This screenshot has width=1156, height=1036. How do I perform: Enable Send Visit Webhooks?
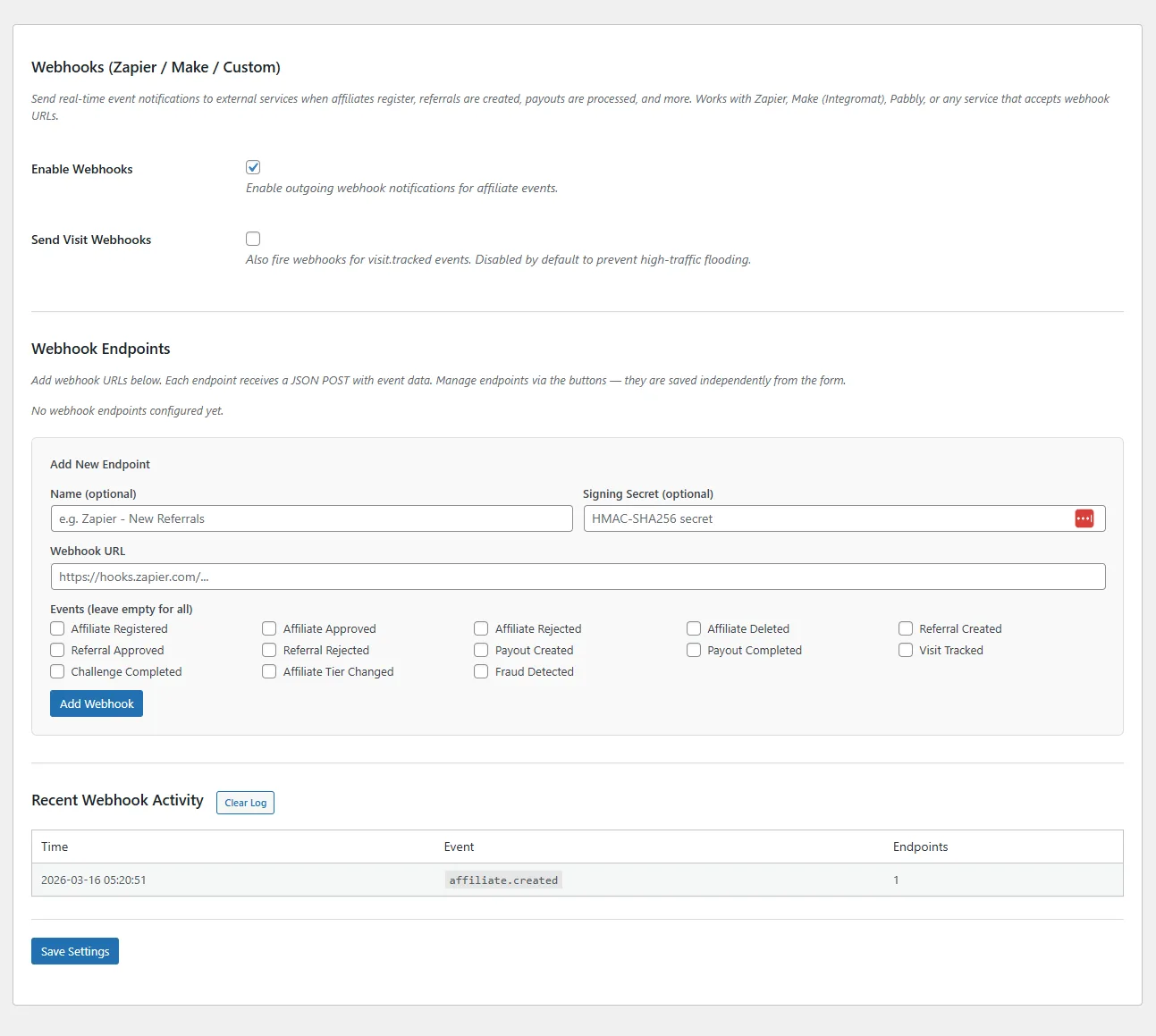(253, 238)
